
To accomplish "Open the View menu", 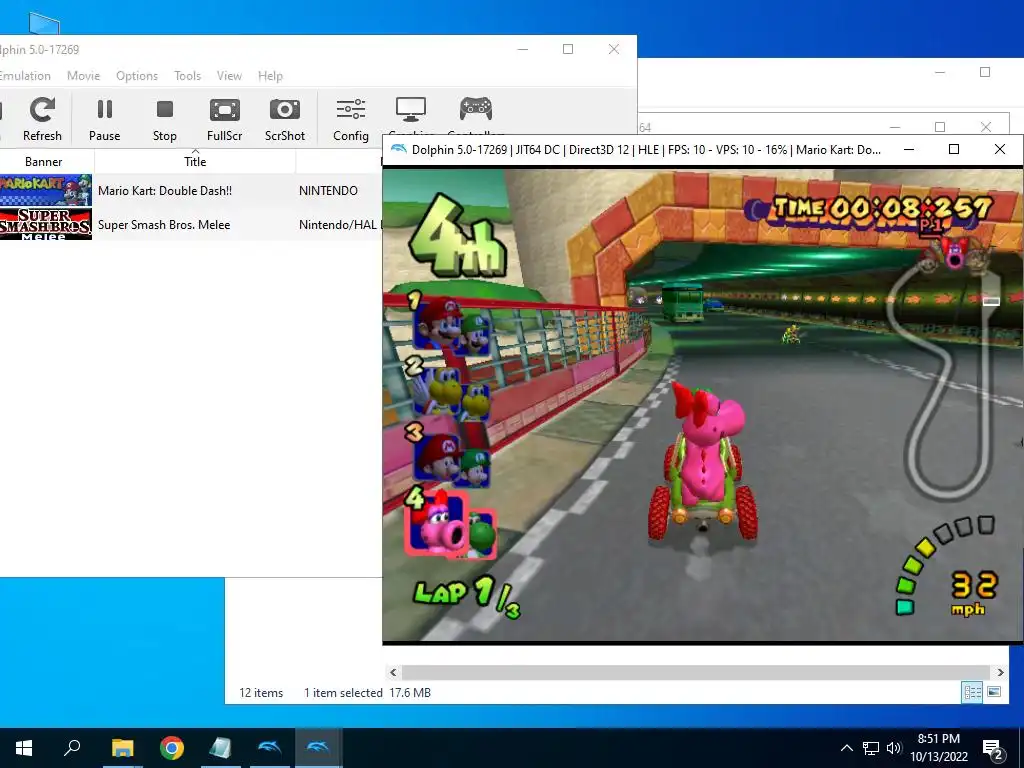I will coord(229,76).
